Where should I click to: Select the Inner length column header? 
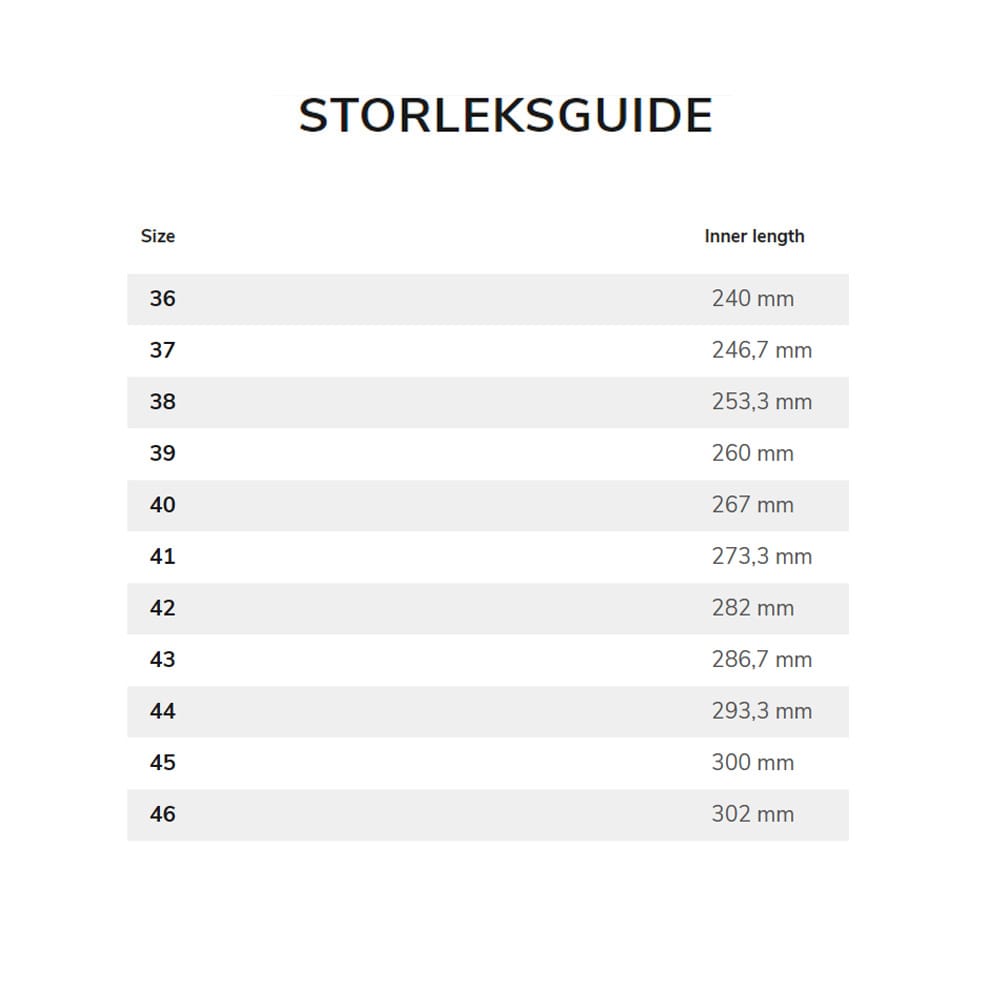pyautogui.click(x=754, y=237)
